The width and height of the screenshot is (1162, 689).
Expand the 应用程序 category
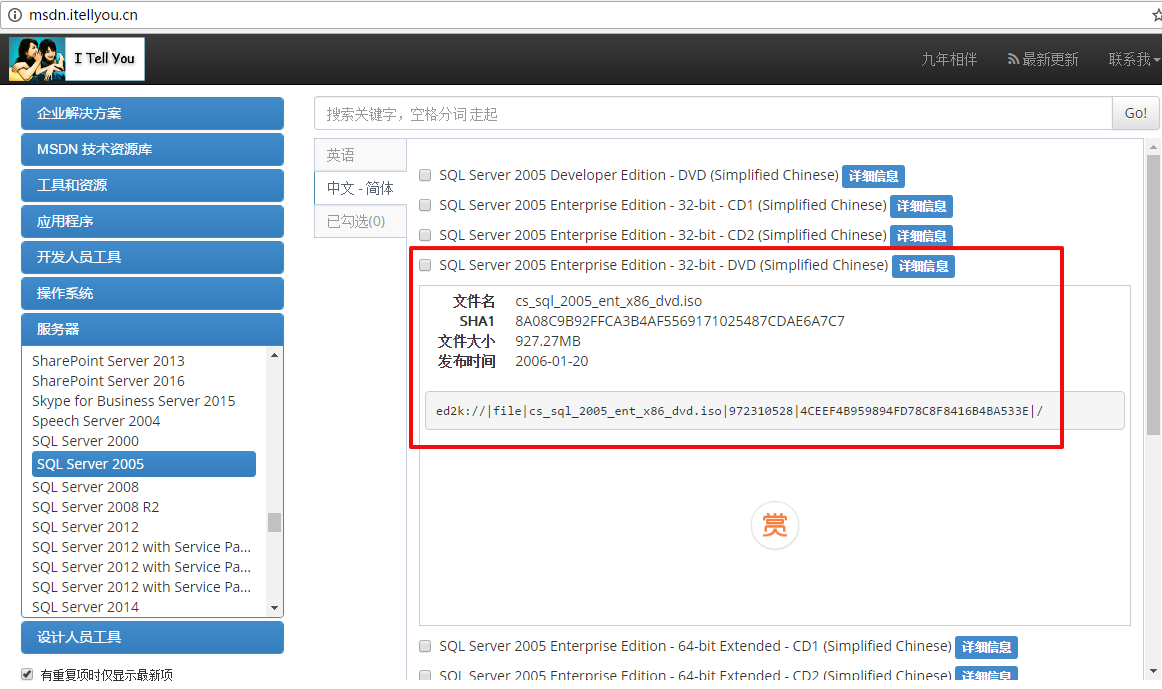153,222
